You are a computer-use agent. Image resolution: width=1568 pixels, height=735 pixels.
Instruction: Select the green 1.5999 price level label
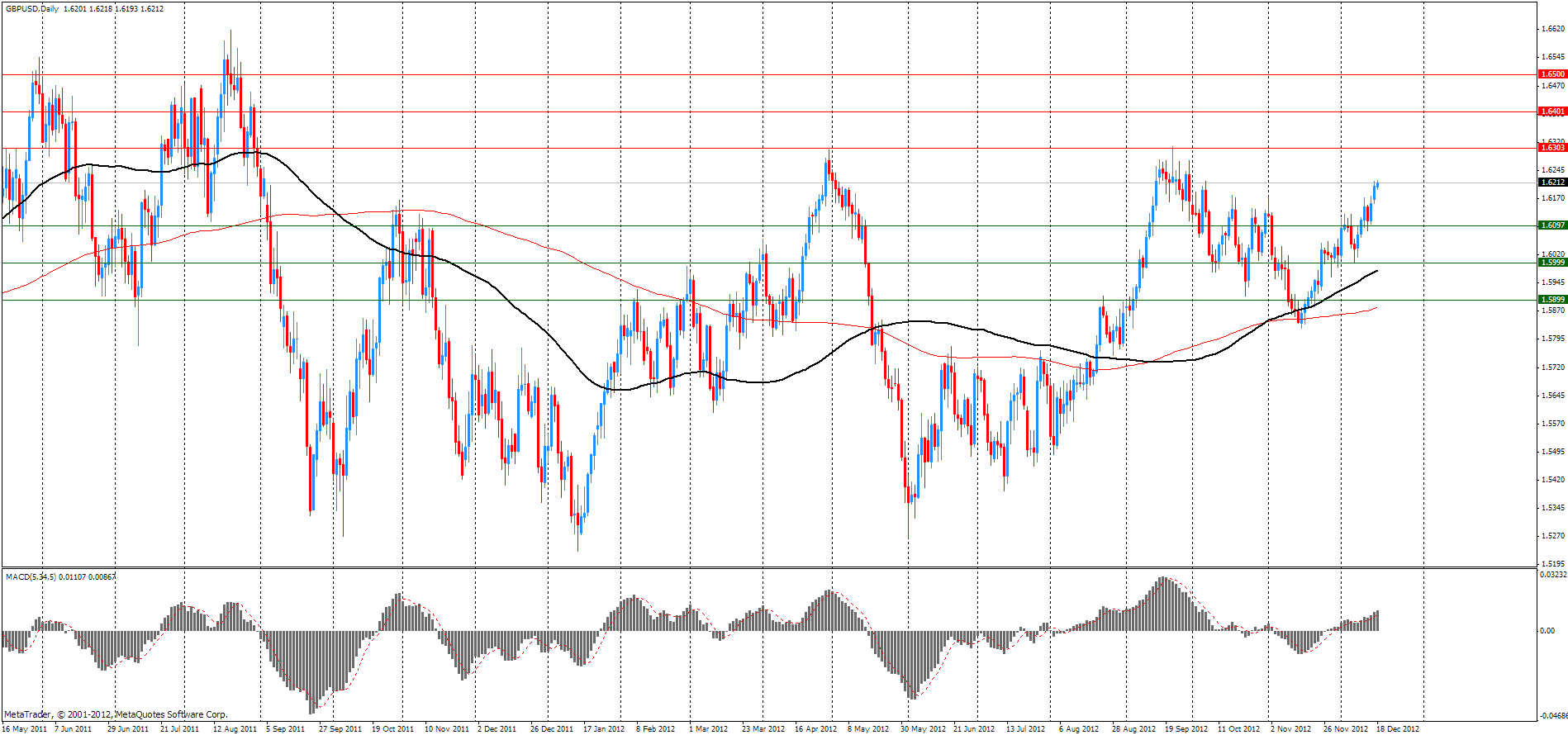pos(1552,263)
